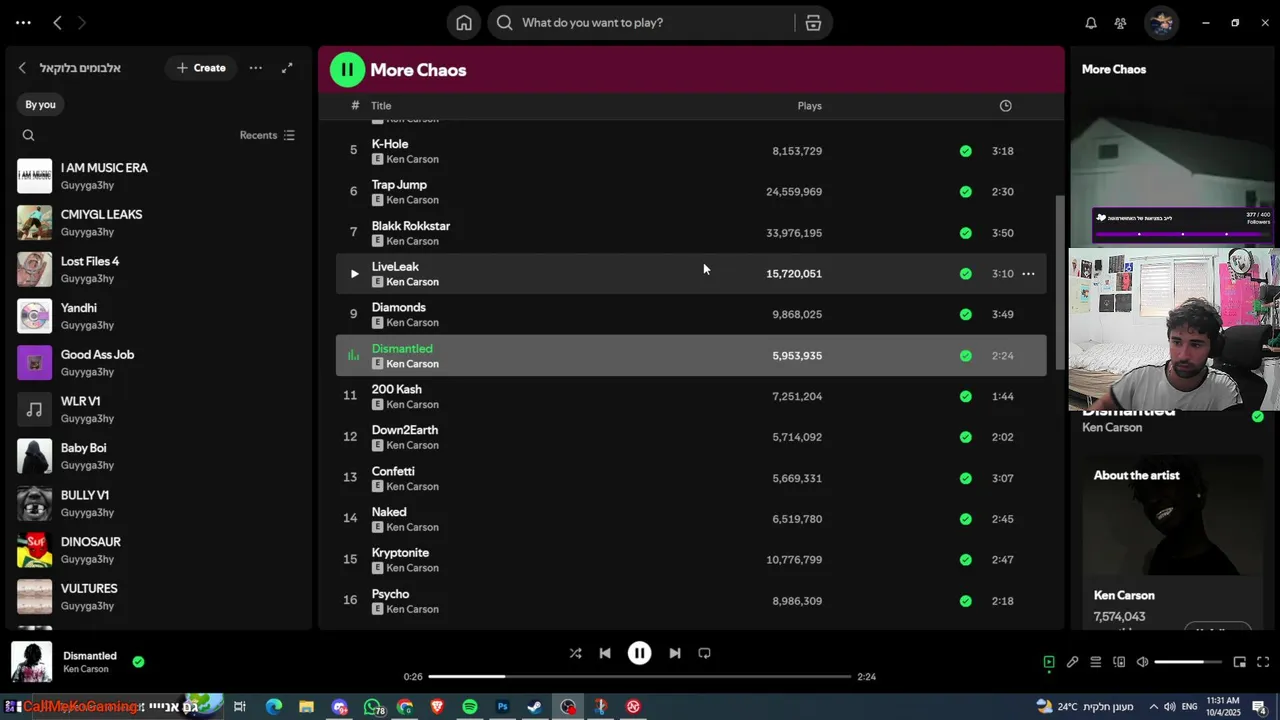Viewport: 1280px width, 720px height.
Task: Skip to the previous track
Action: click(x=605, y=653)
